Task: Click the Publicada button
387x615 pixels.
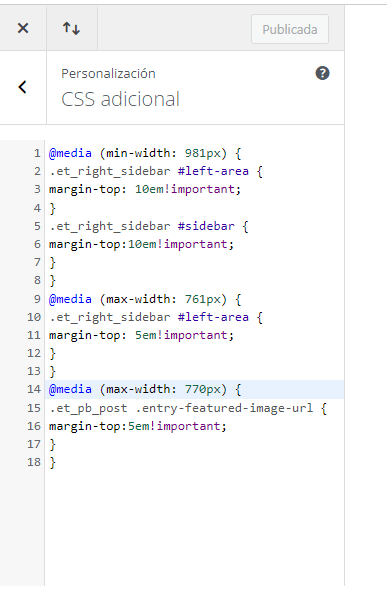Action: (x=290, y=29)
